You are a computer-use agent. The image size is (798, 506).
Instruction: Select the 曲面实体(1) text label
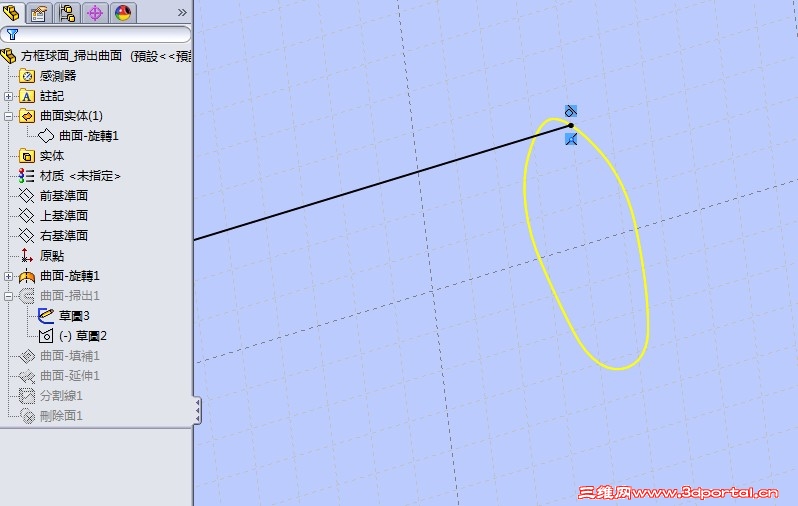(71, 116)
